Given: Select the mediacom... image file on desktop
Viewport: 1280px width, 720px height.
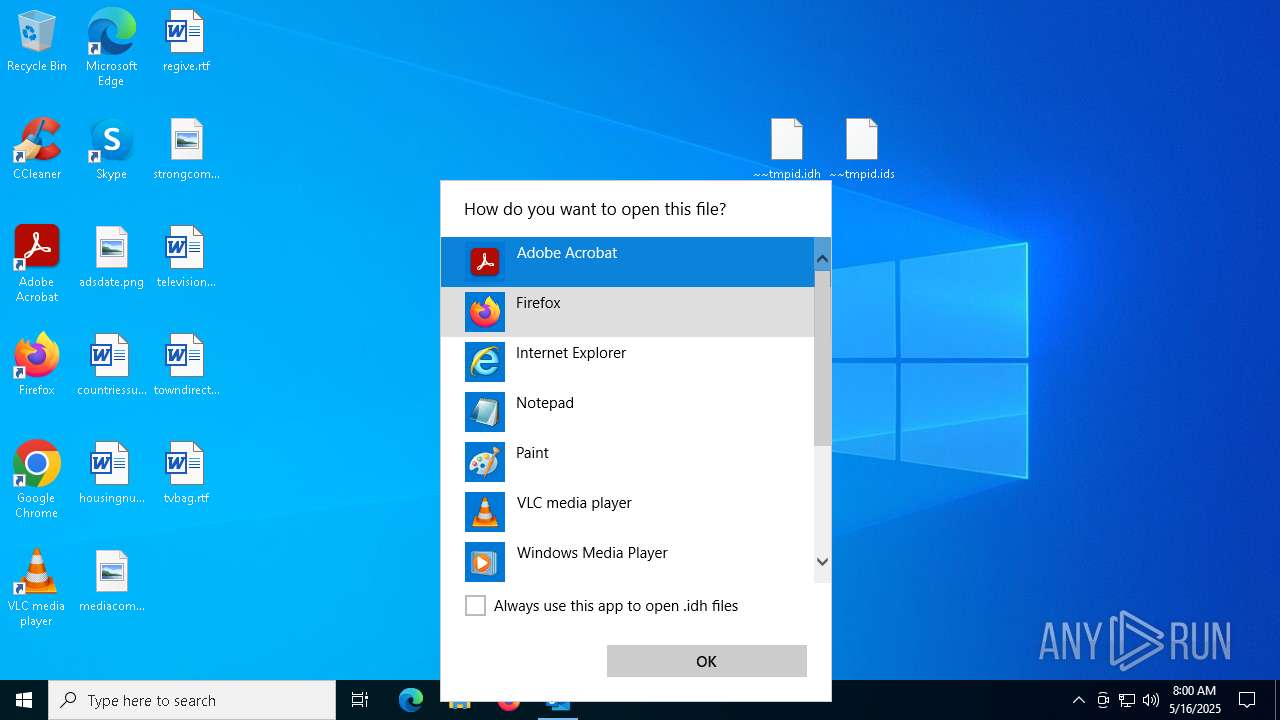Looking at the screenshot, I should coord(111,582).
